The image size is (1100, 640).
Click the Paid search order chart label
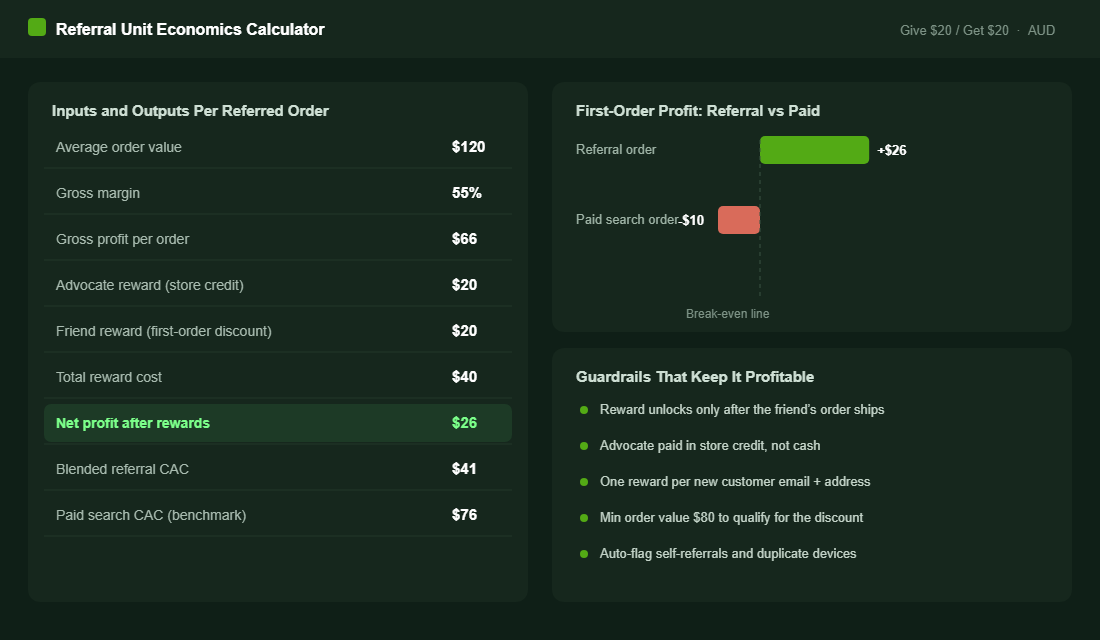click(x=627, y=220)
